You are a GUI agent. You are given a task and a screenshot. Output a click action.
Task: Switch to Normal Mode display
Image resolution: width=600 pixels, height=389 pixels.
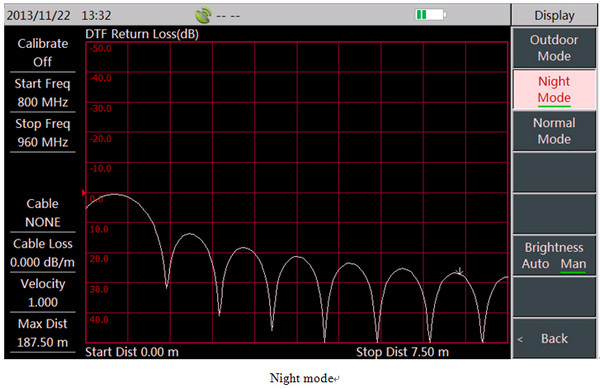point(554,131)
